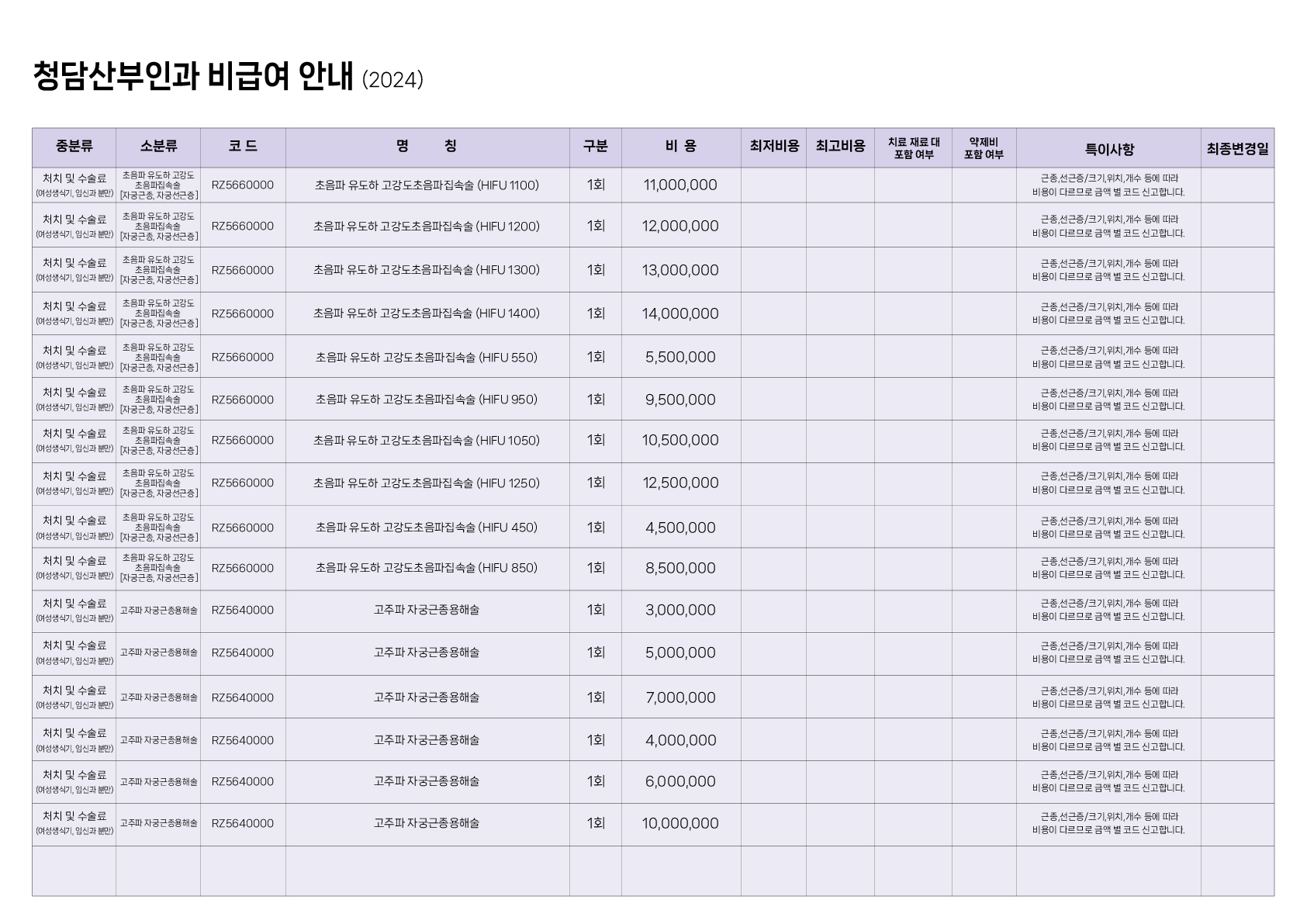Image resolution: width=1307 pixels, height=924 pixels.
Task: Click the cost value 4,000,000
Action: click(x=680, y=740)
